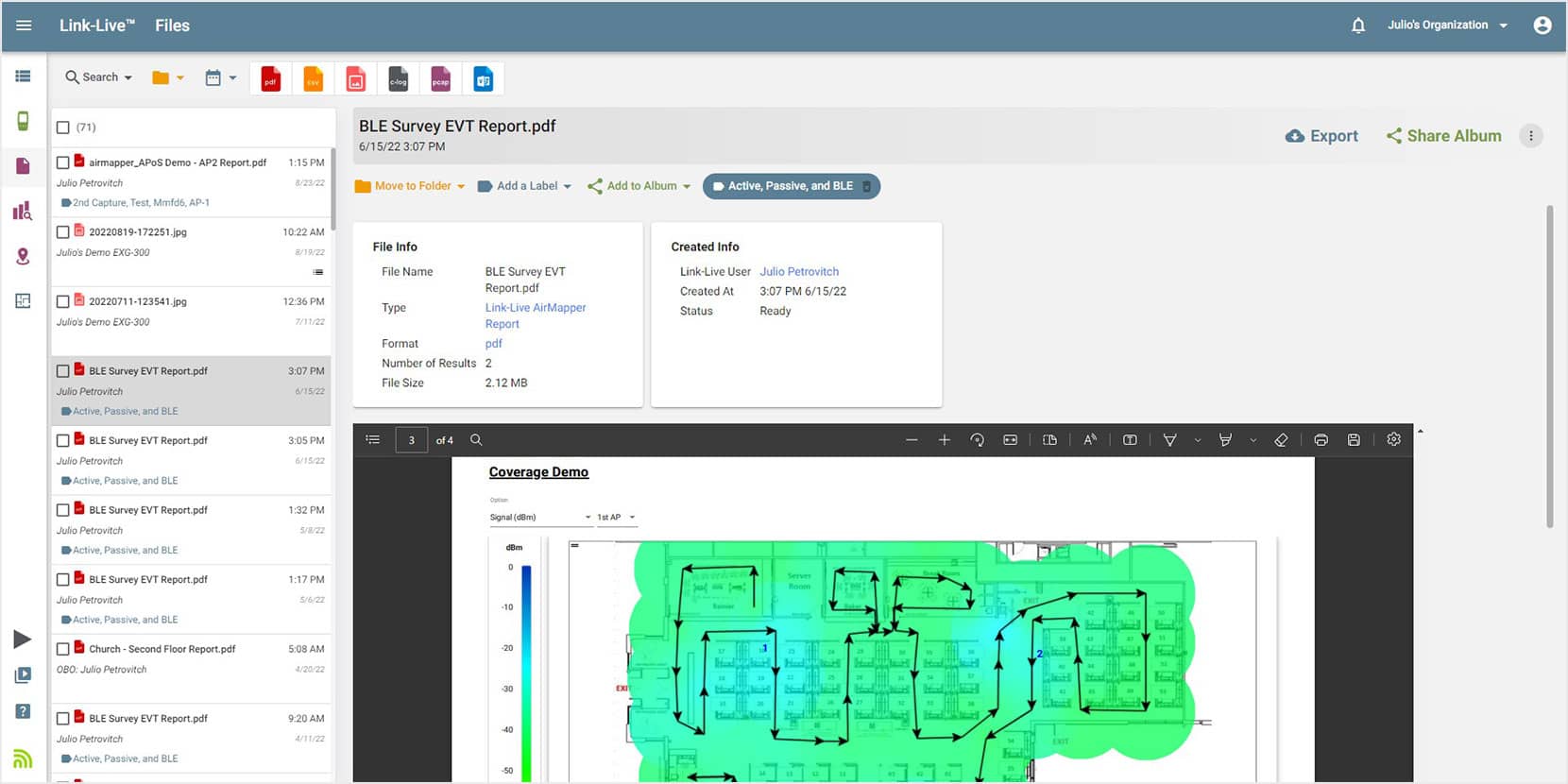
Task: Click the PDF page number field
Action: coord(411,440)
